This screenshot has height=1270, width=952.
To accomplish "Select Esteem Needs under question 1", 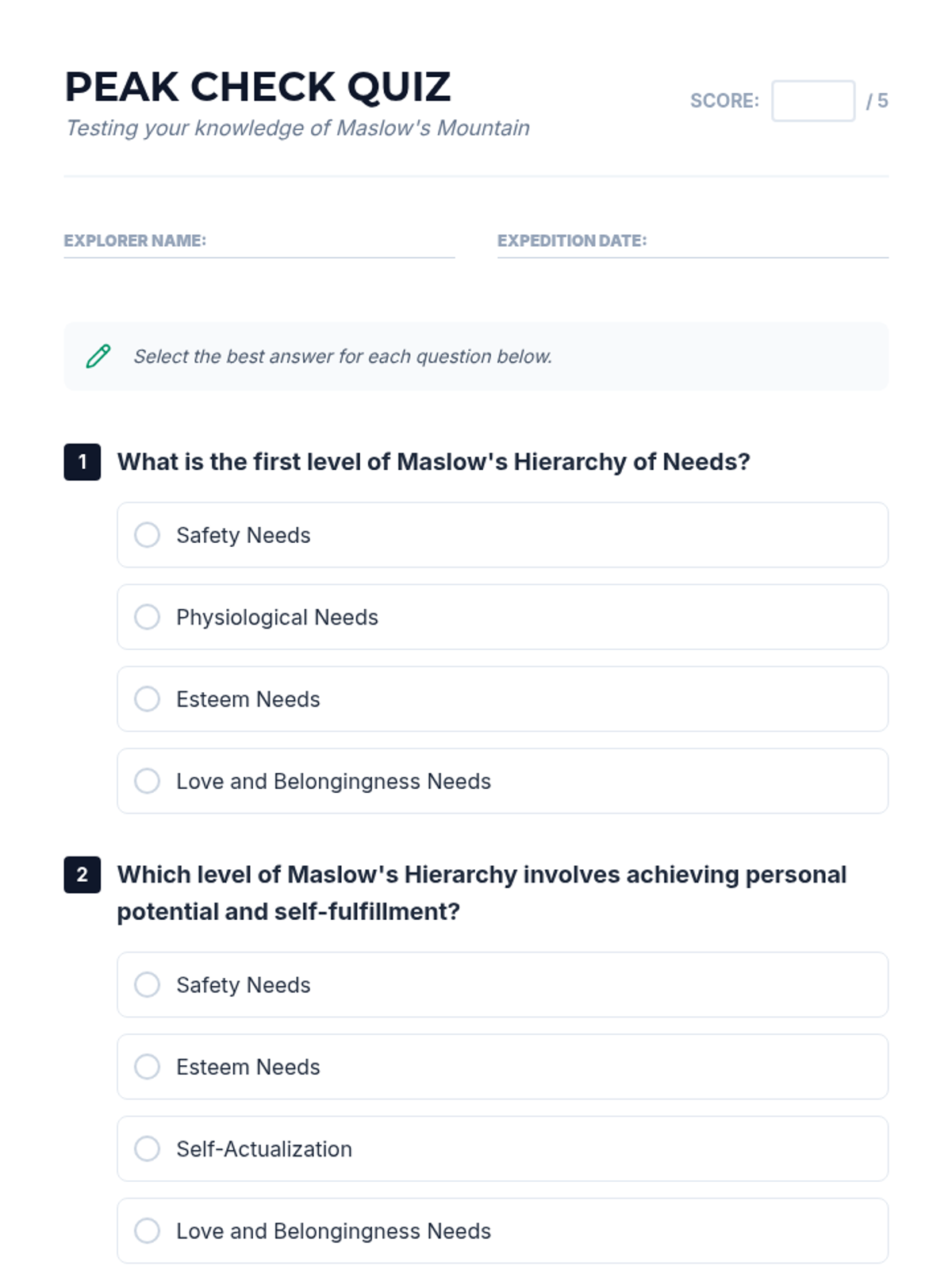I will (x=148, y=699).
